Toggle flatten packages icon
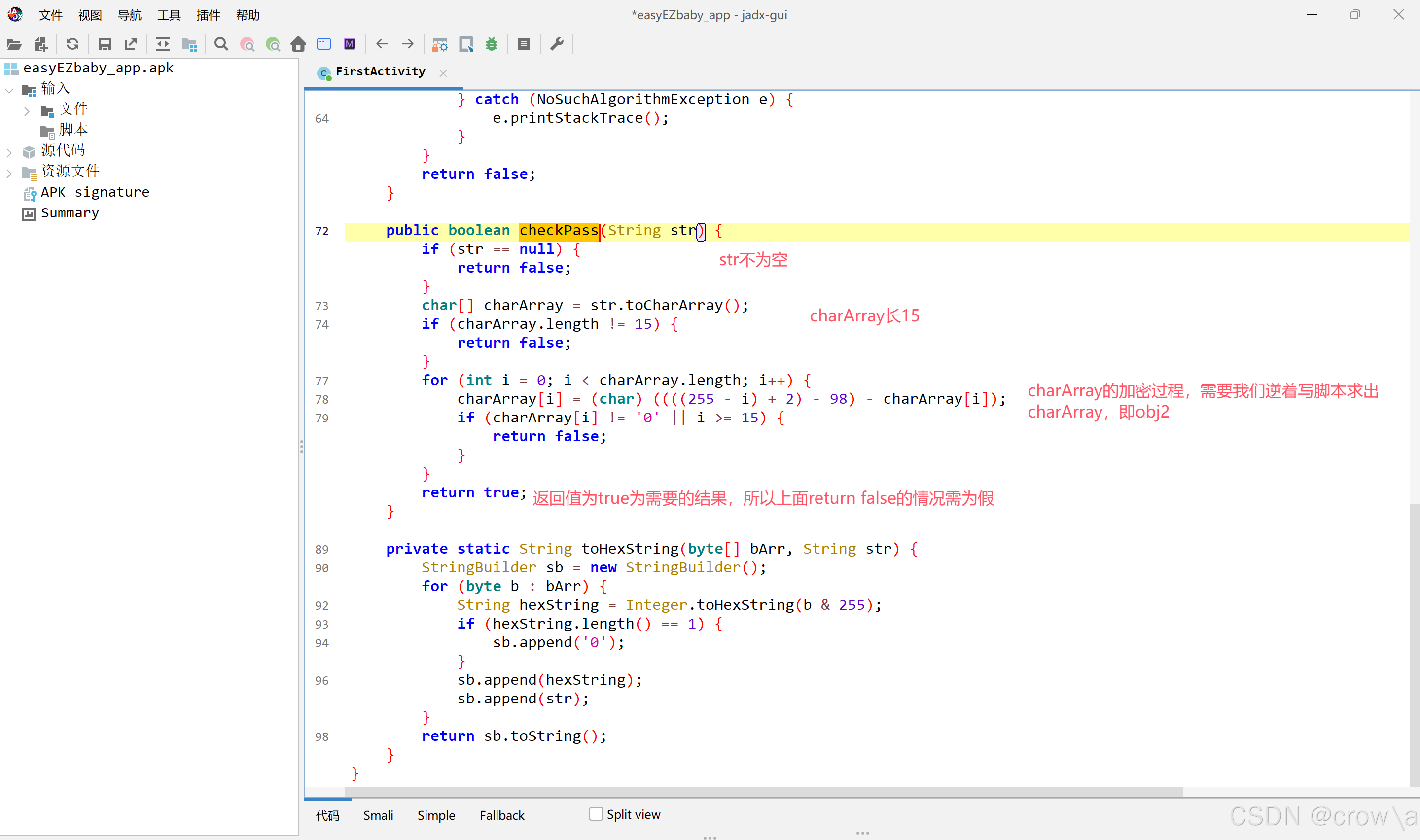 [x=189, y=44]
